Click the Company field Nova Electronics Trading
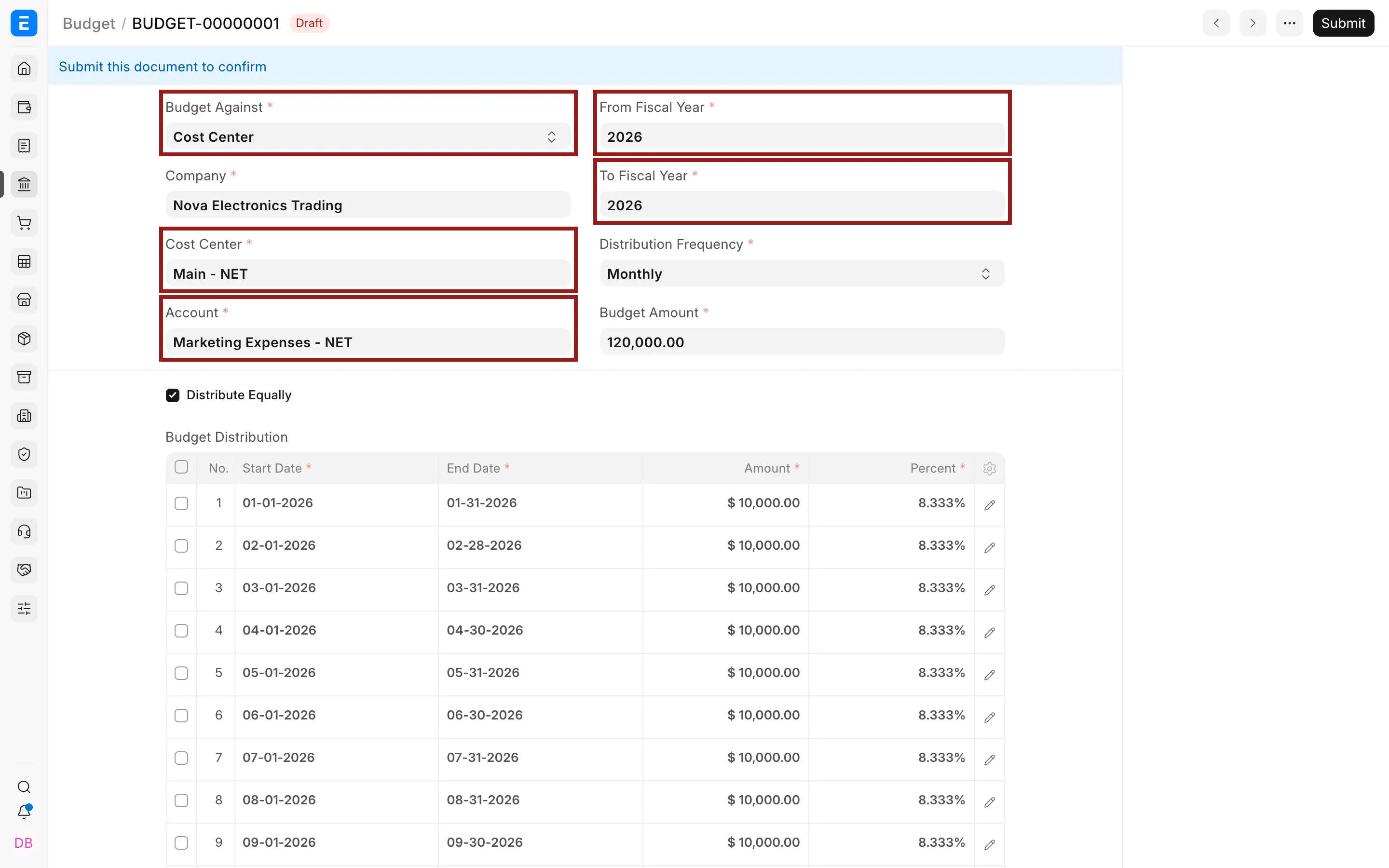 (368, 205)
